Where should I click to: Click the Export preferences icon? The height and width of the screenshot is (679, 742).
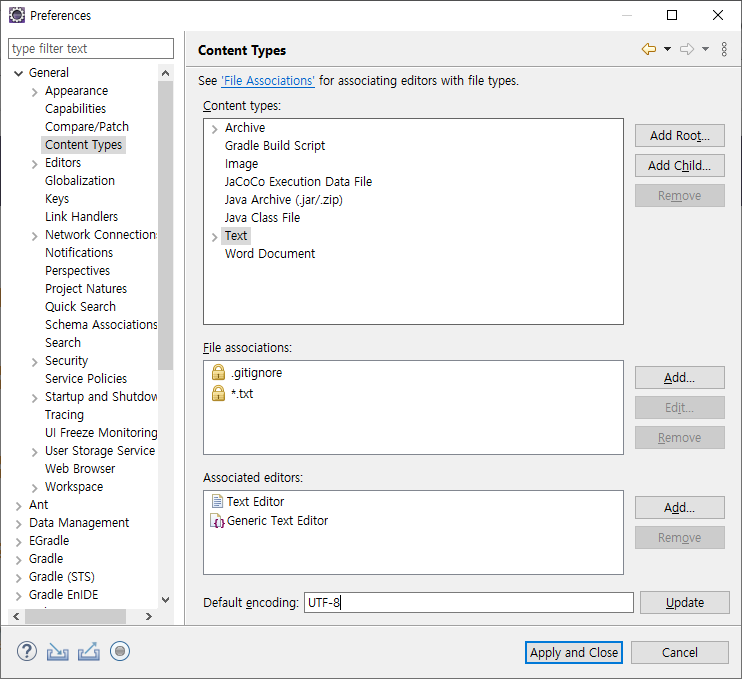[x=89, y=652]
